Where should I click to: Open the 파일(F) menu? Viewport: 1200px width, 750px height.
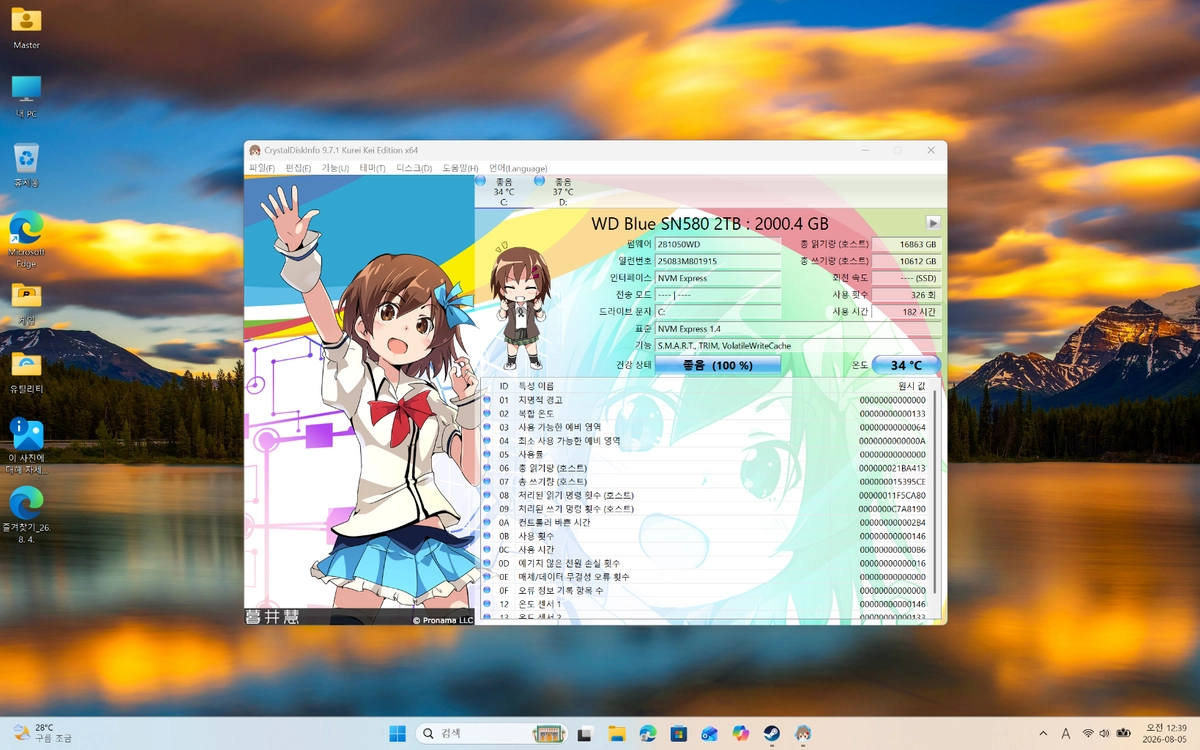tap(262, 168)
